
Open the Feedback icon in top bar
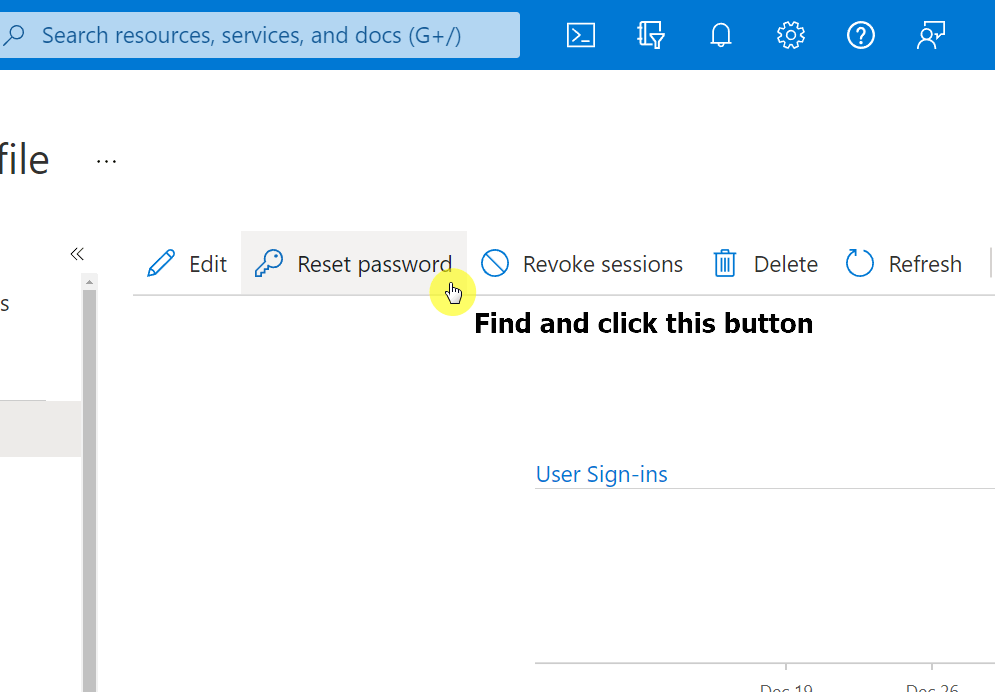(x=931, y=36)
